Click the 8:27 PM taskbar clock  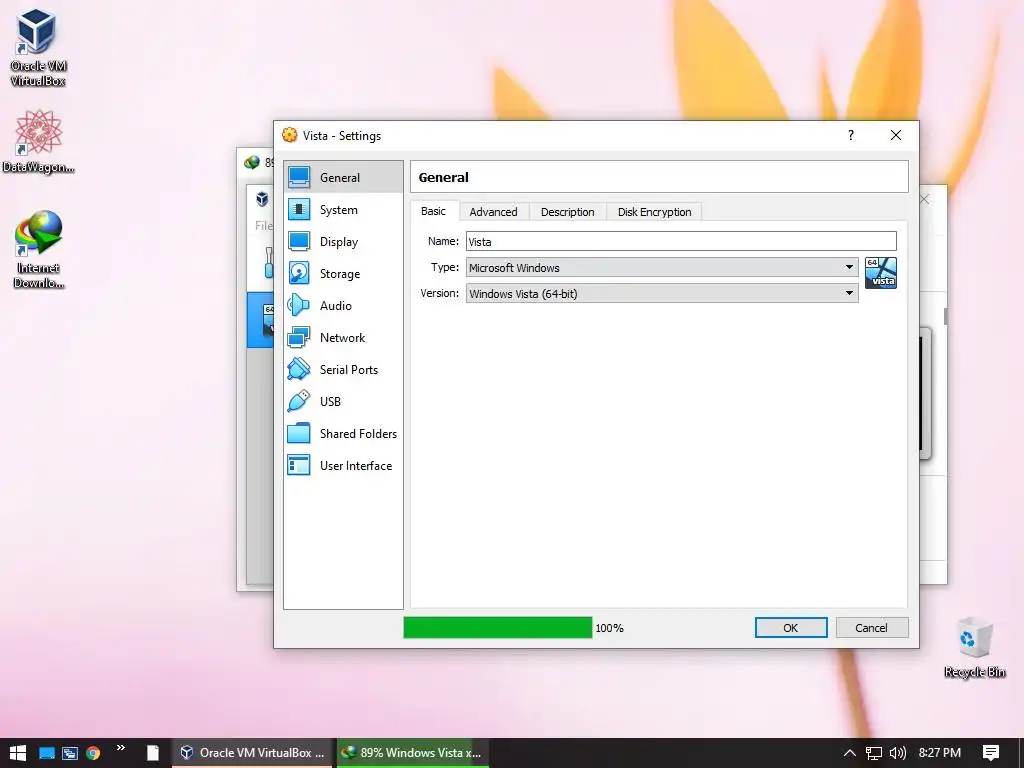point(940,752)
